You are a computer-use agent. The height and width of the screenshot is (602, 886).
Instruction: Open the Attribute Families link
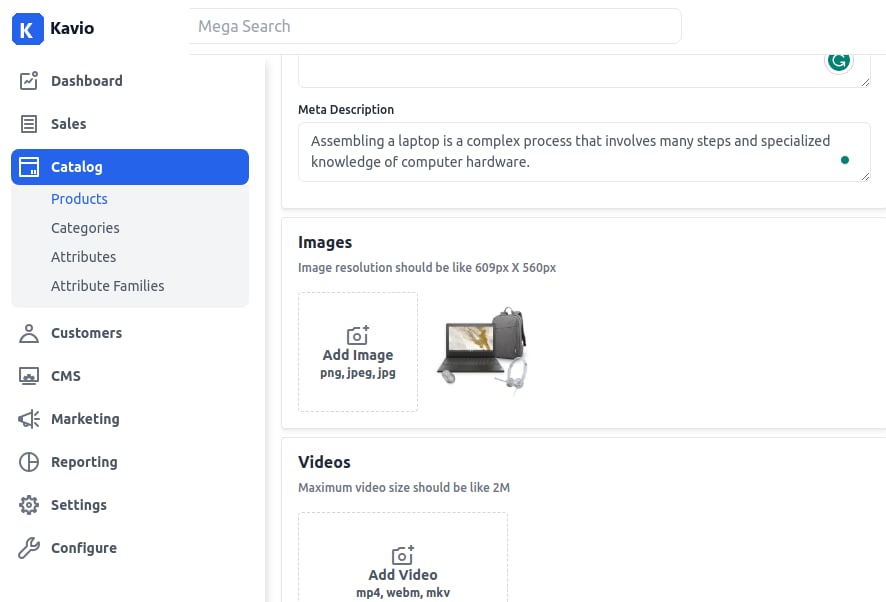(x=108, y=286)
